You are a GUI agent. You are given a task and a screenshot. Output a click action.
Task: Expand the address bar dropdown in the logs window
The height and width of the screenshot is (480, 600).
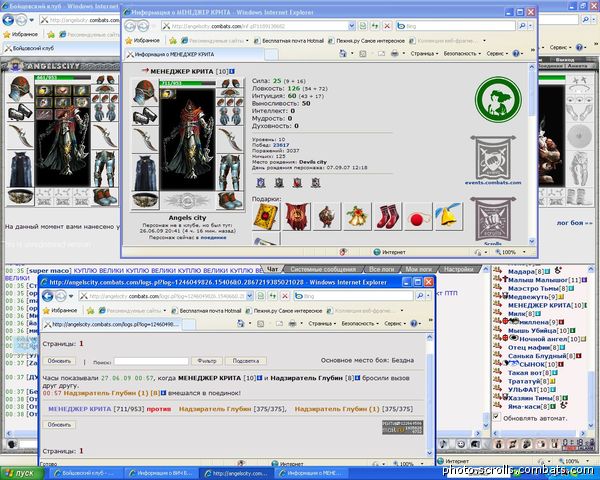pyautogui.click(x=249, y=296)
